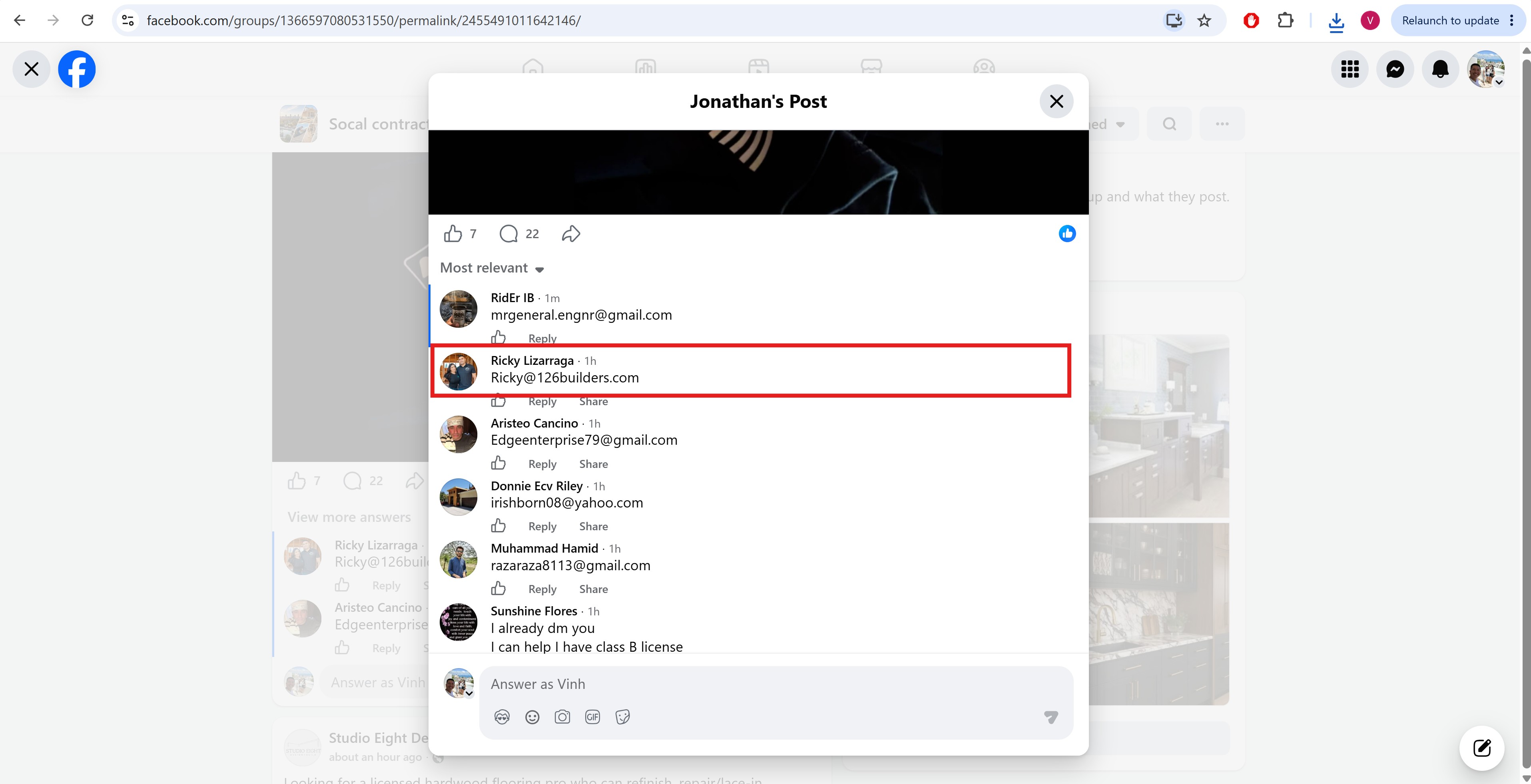Close the post view with the left X
The height and width of the screenshot is (784, 1531).
32,69
